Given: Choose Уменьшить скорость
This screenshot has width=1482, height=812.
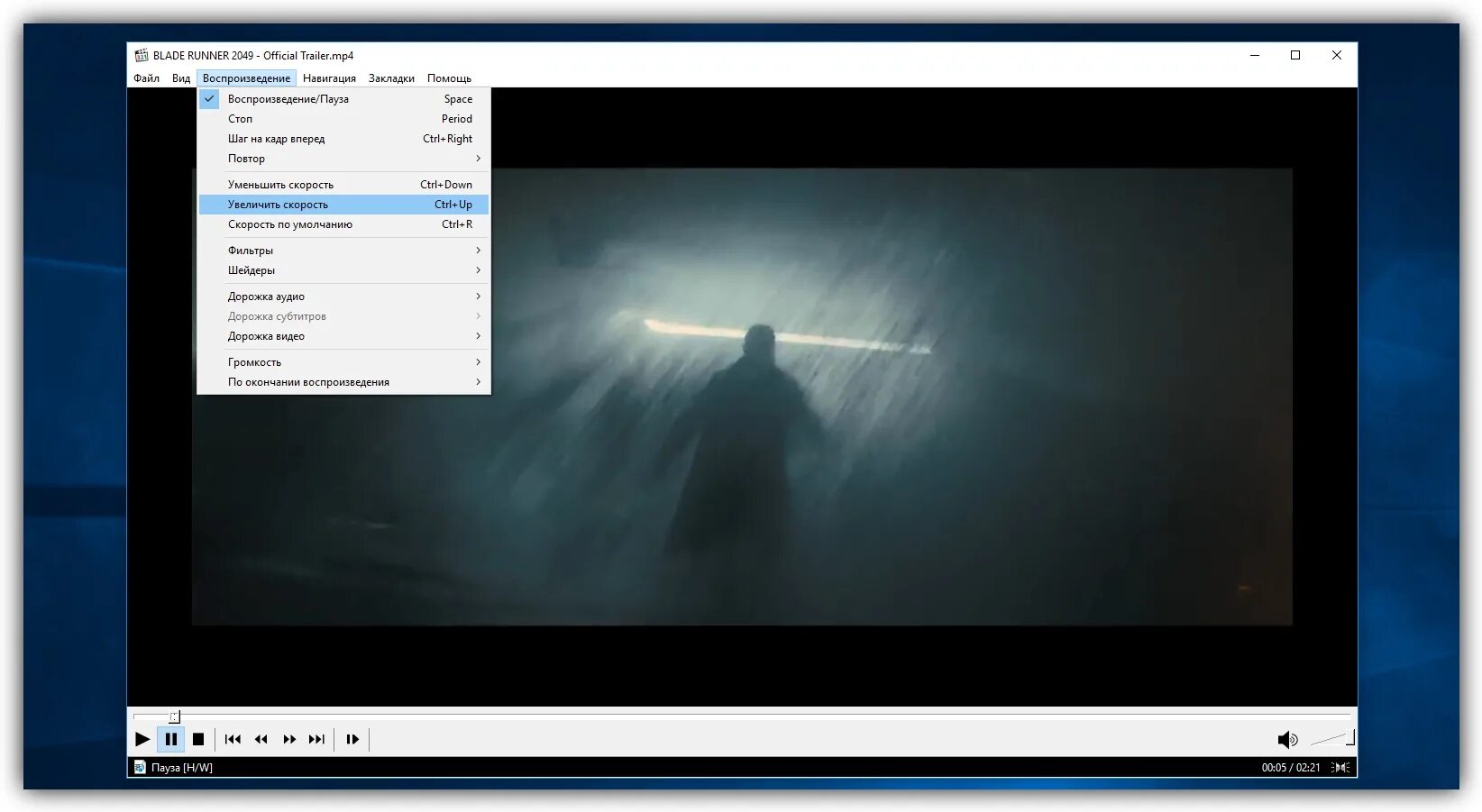Looking at the screenshot, I should (x=343, y=185).
